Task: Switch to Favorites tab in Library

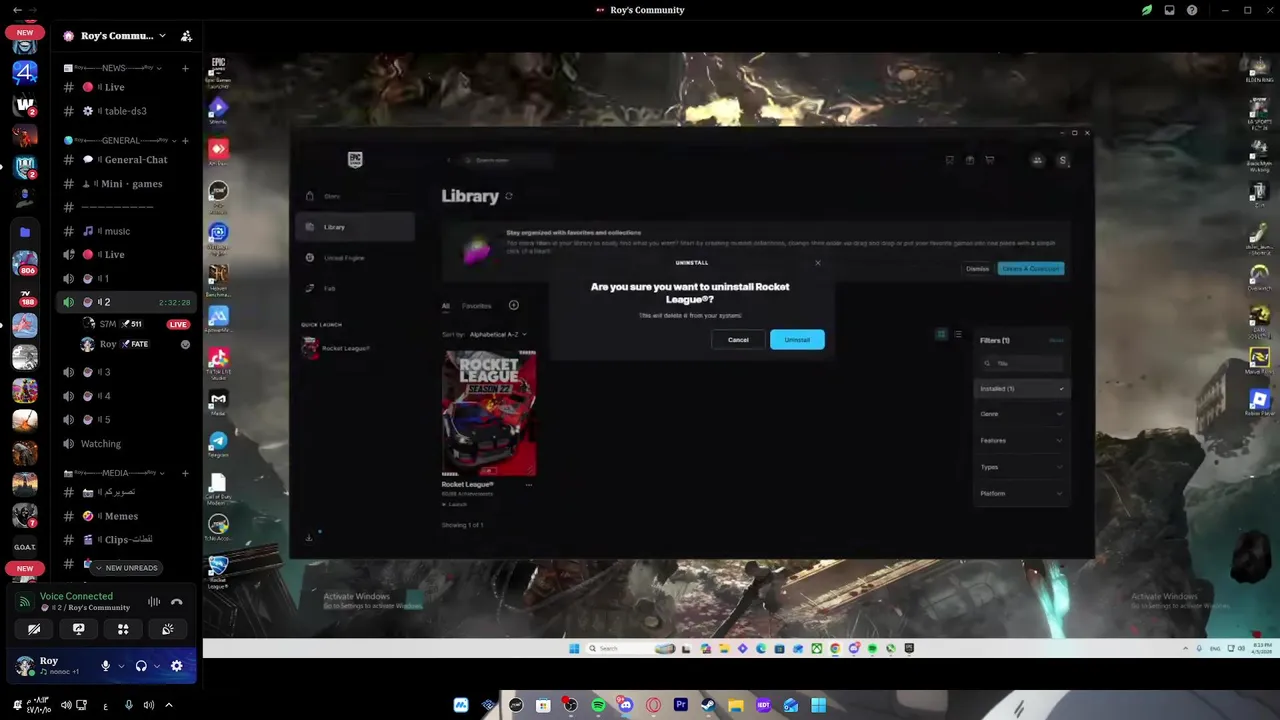Action: point(477,306)
